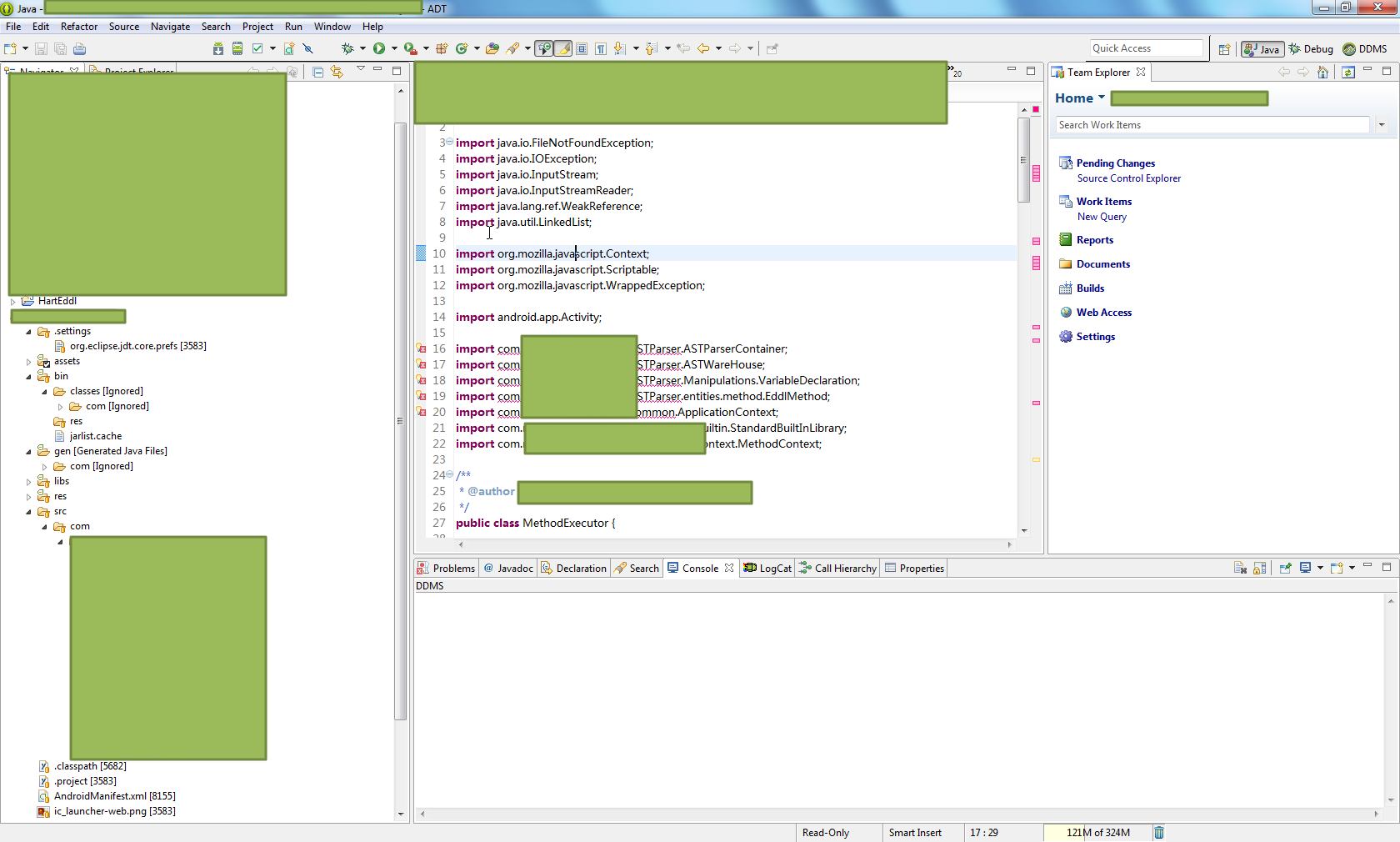Run garbage collector trash icon in status bar
The width and height of the screenshot is (1400, 842).
1158,832
